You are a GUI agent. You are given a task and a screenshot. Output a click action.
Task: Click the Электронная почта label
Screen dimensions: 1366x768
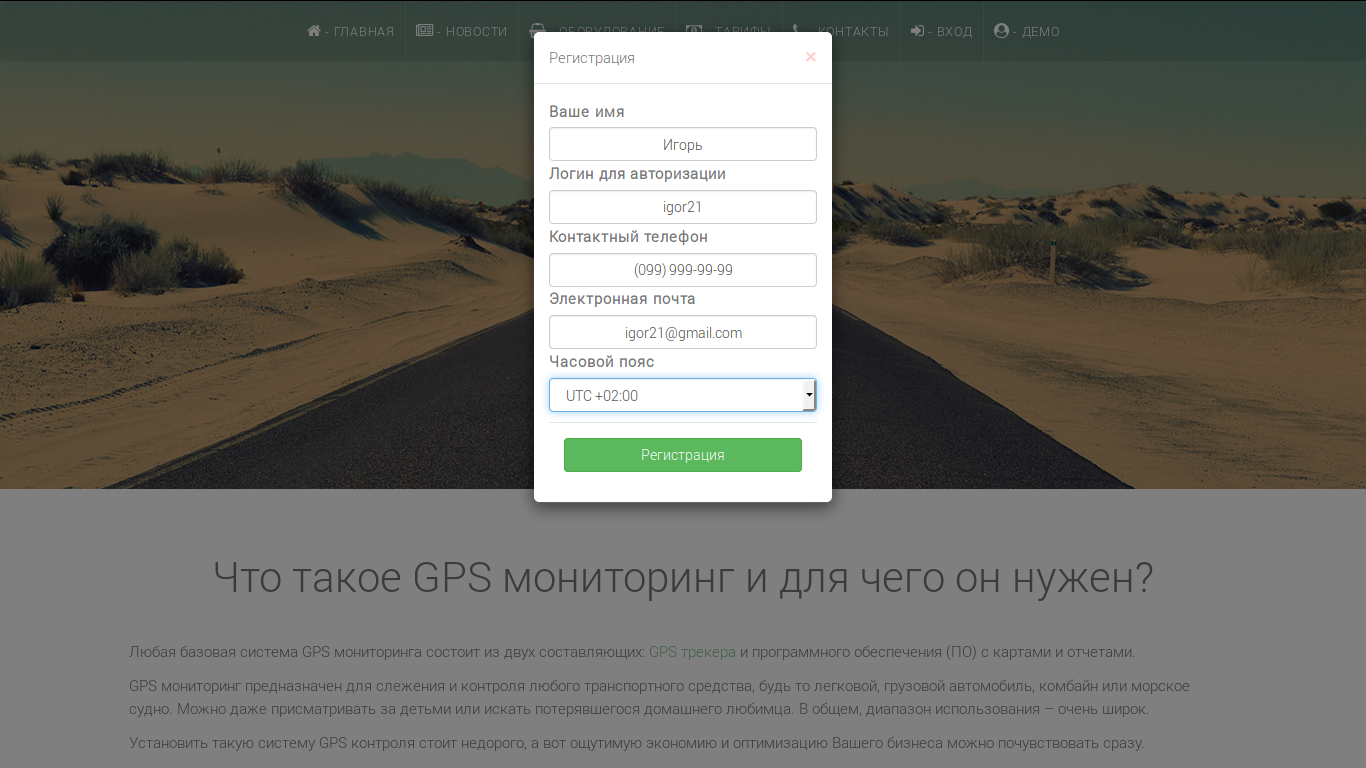click(x=622, y=299)
